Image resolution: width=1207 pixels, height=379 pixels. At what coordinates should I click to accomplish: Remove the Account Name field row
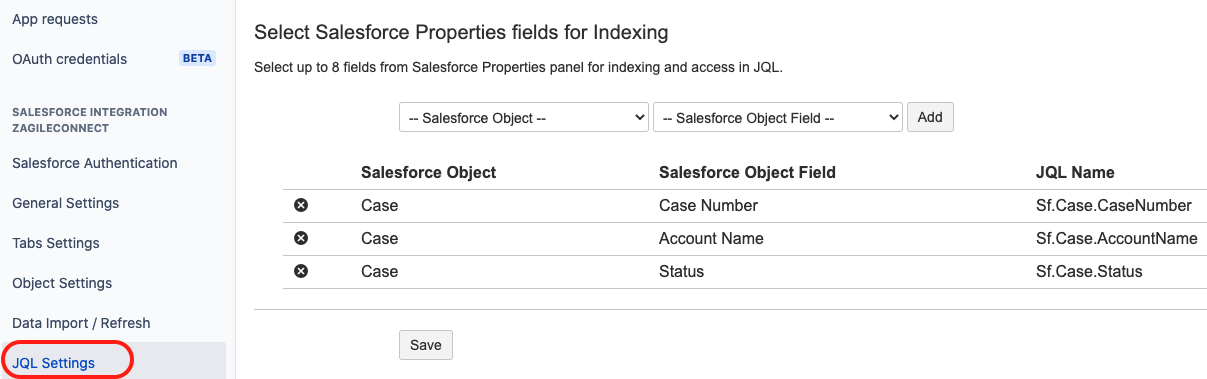[x=300, y=238]
